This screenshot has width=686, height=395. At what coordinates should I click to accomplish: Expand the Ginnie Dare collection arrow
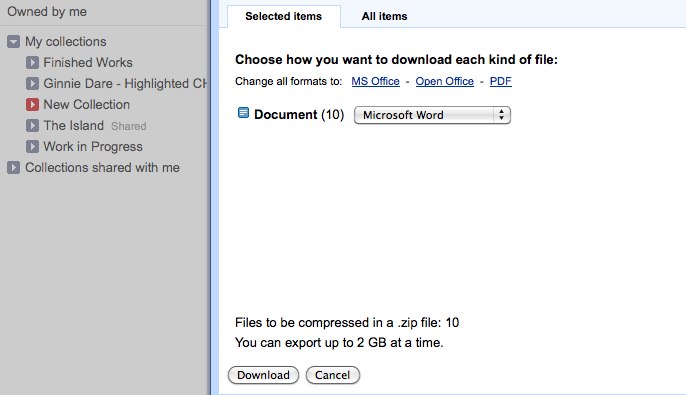[32, 84]
